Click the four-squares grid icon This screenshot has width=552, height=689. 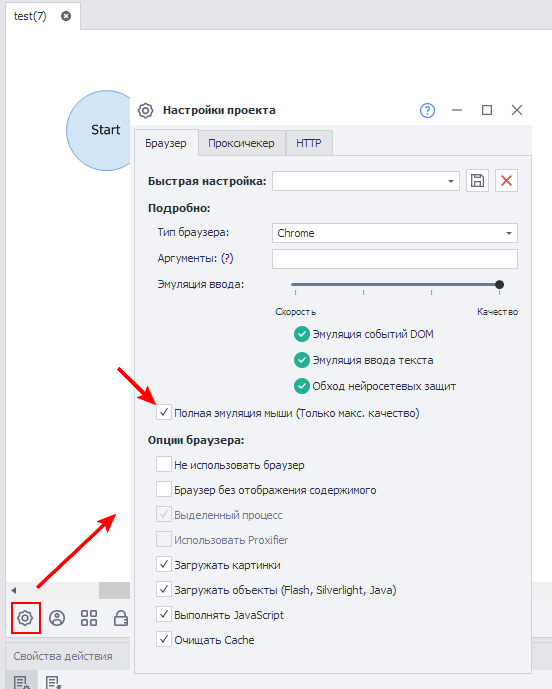pos(89,618)
